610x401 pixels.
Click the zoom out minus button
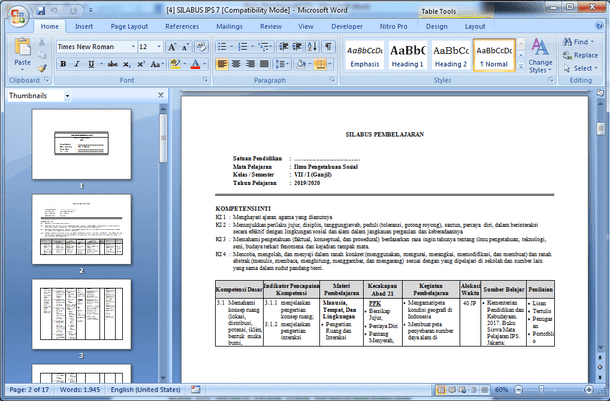coord(518,389)
